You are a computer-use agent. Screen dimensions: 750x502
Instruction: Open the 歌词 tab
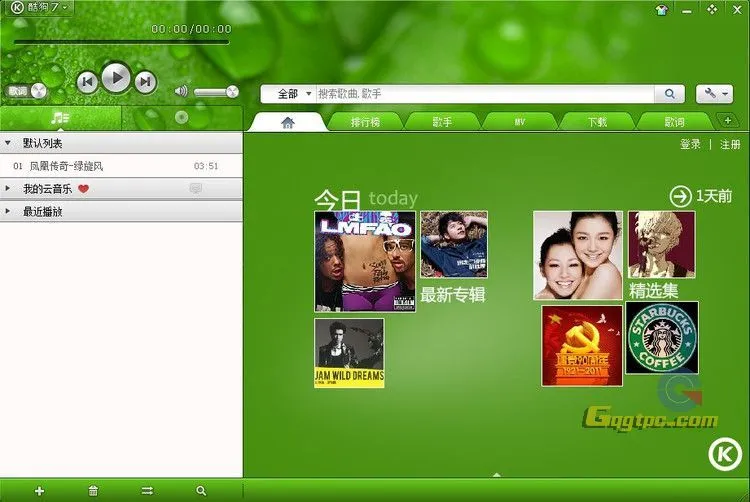[x=674, y=122]
